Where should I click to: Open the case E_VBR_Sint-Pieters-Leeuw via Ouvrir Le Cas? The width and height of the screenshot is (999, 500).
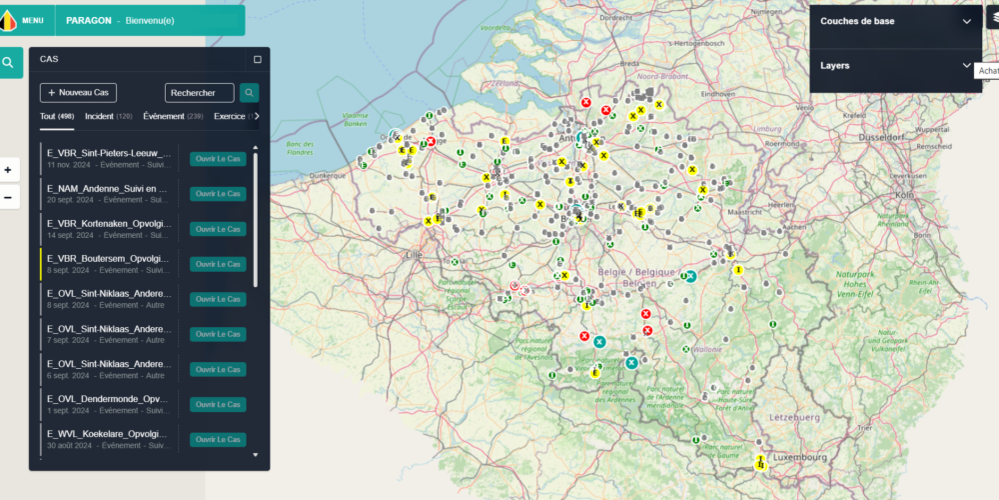pyautogui.click(x=218, y=159)
